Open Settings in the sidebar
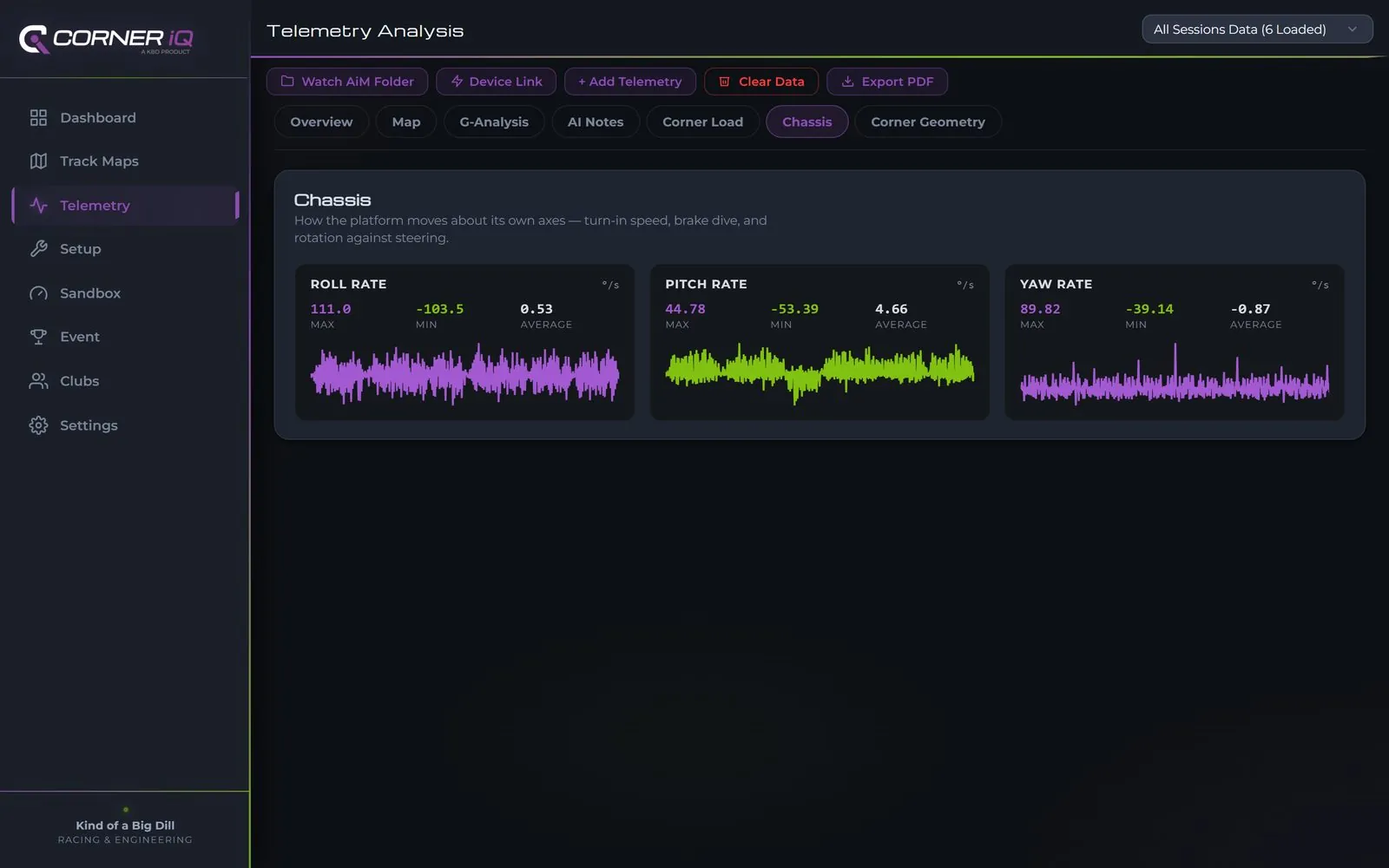1389x868 pixels. tap(125, 425)
